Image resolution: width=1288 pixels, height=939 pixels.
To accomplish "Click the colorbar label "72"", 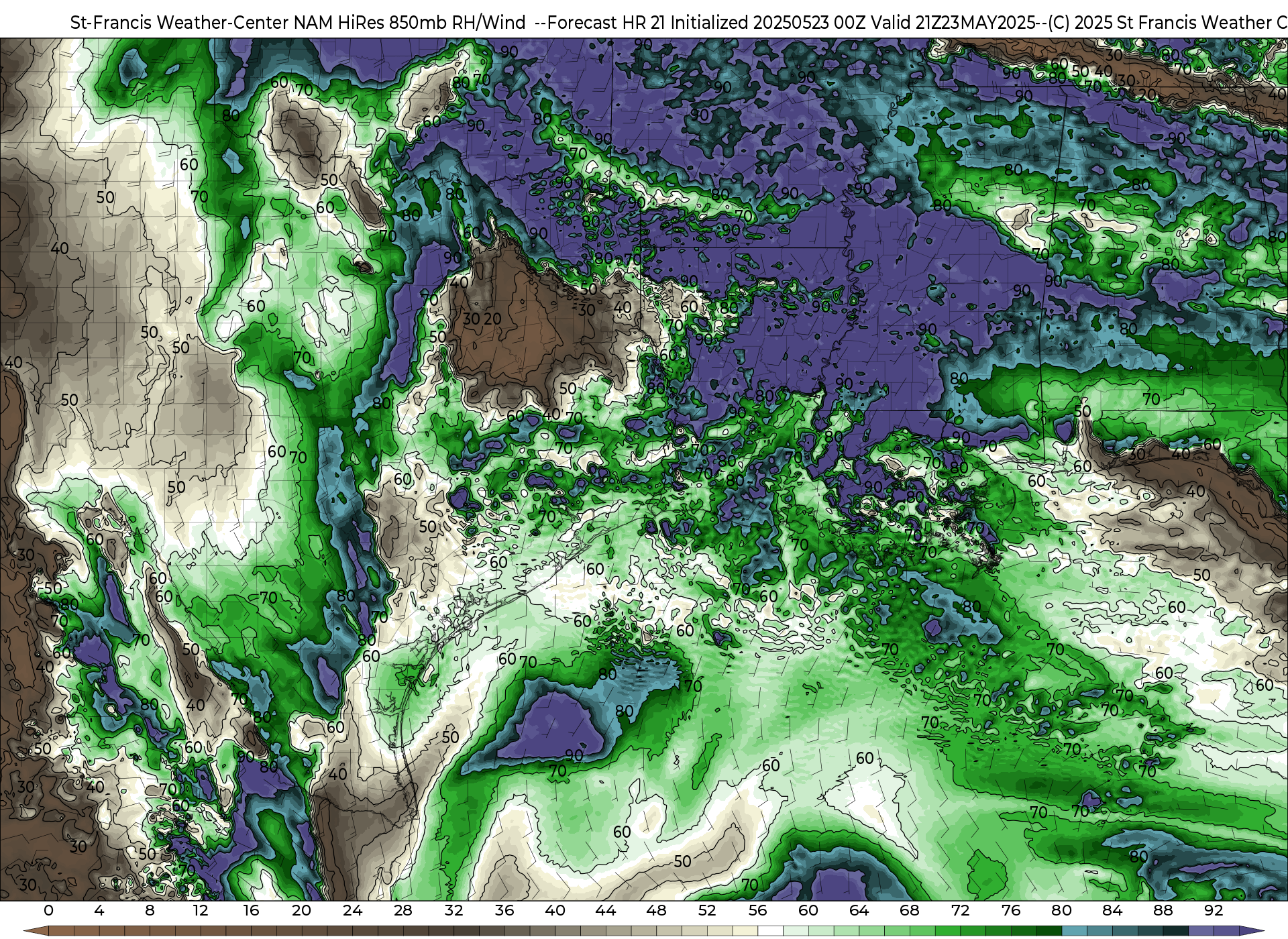I will pyautogui.click(x=960, y=910).
